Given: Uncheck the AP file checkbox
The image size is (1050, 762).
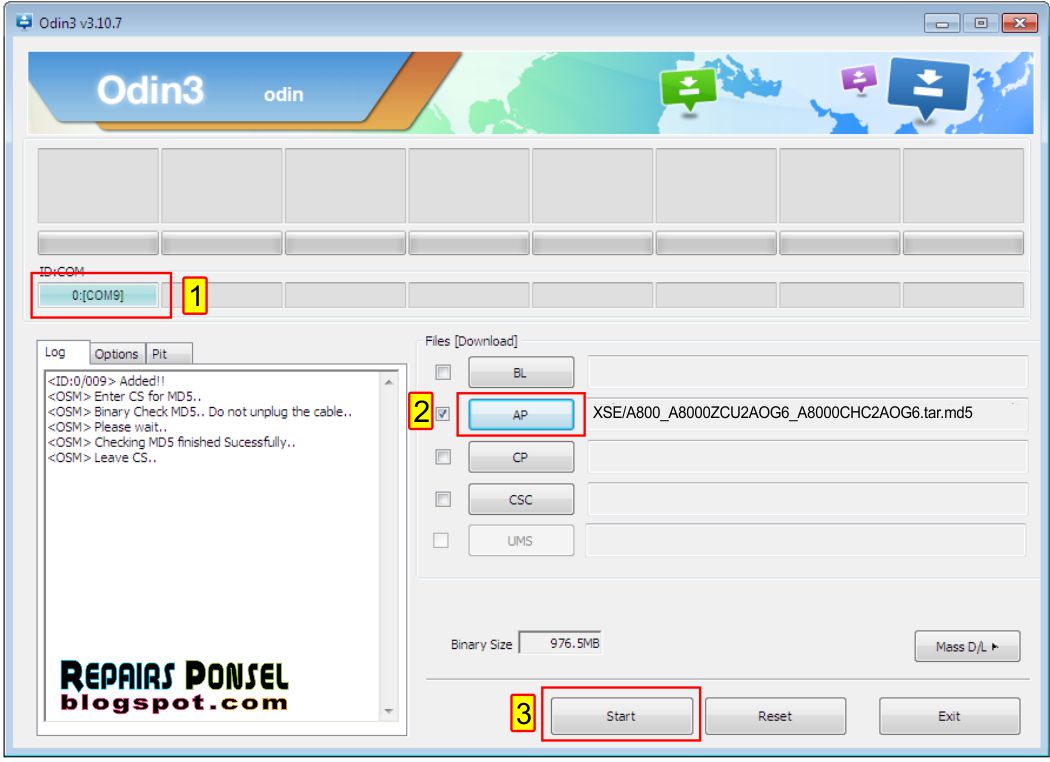Looking at the screenshot, I should 443,414.
